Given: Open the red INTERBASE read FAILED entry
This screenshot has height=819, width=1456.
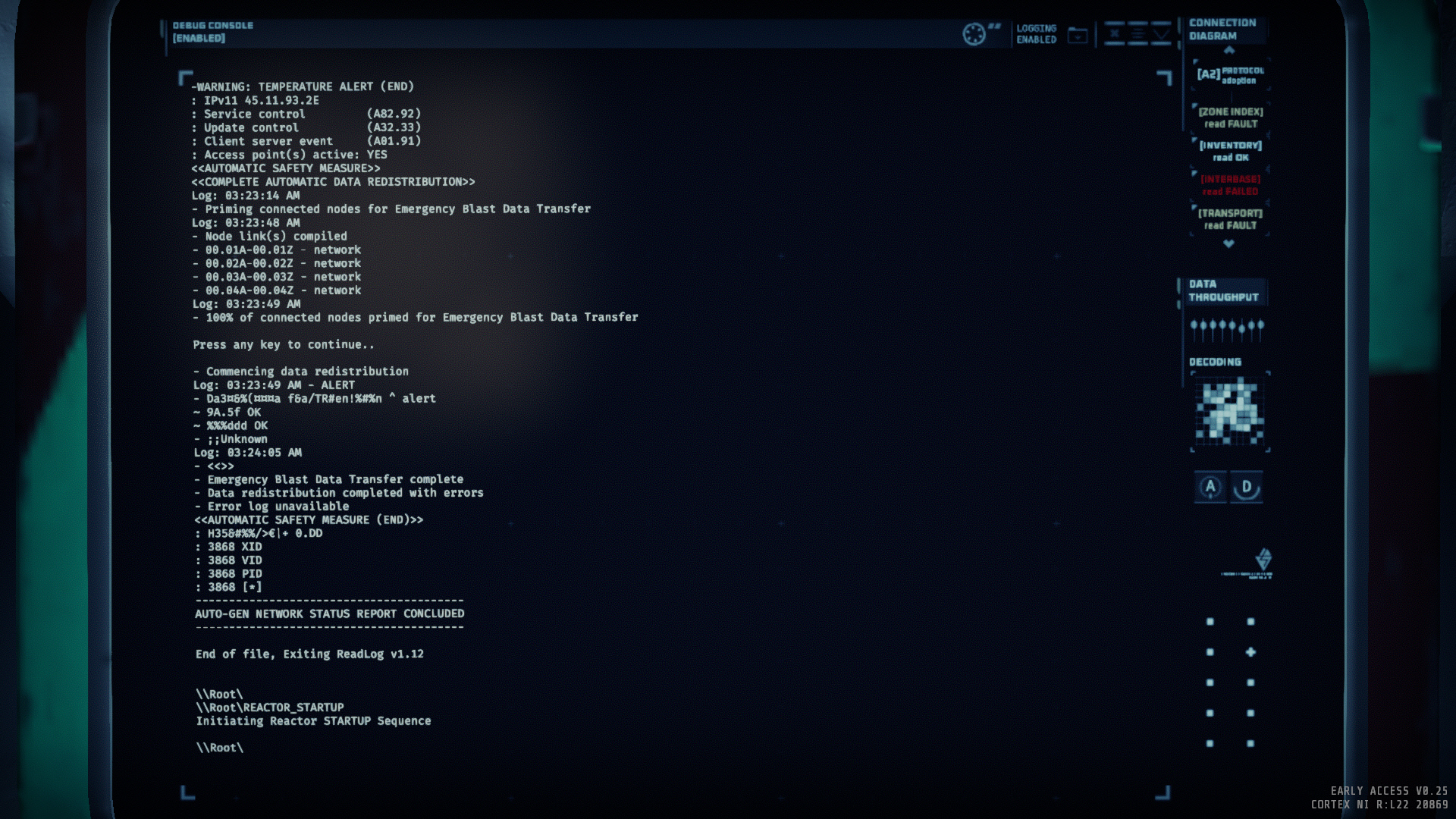Looking at the screenshot, I should tap(1230, 185).
